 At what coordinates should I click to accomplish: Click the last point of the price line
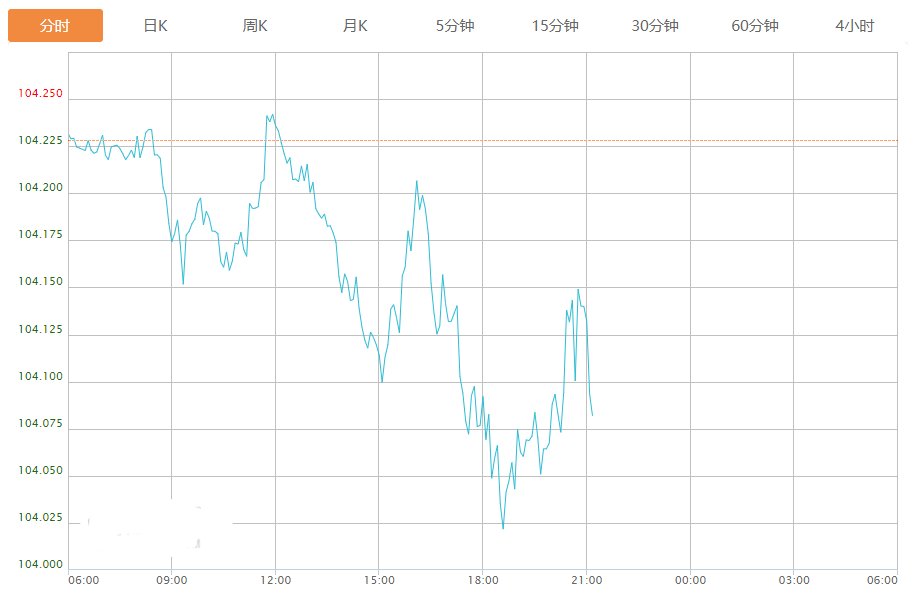point(592,415)
